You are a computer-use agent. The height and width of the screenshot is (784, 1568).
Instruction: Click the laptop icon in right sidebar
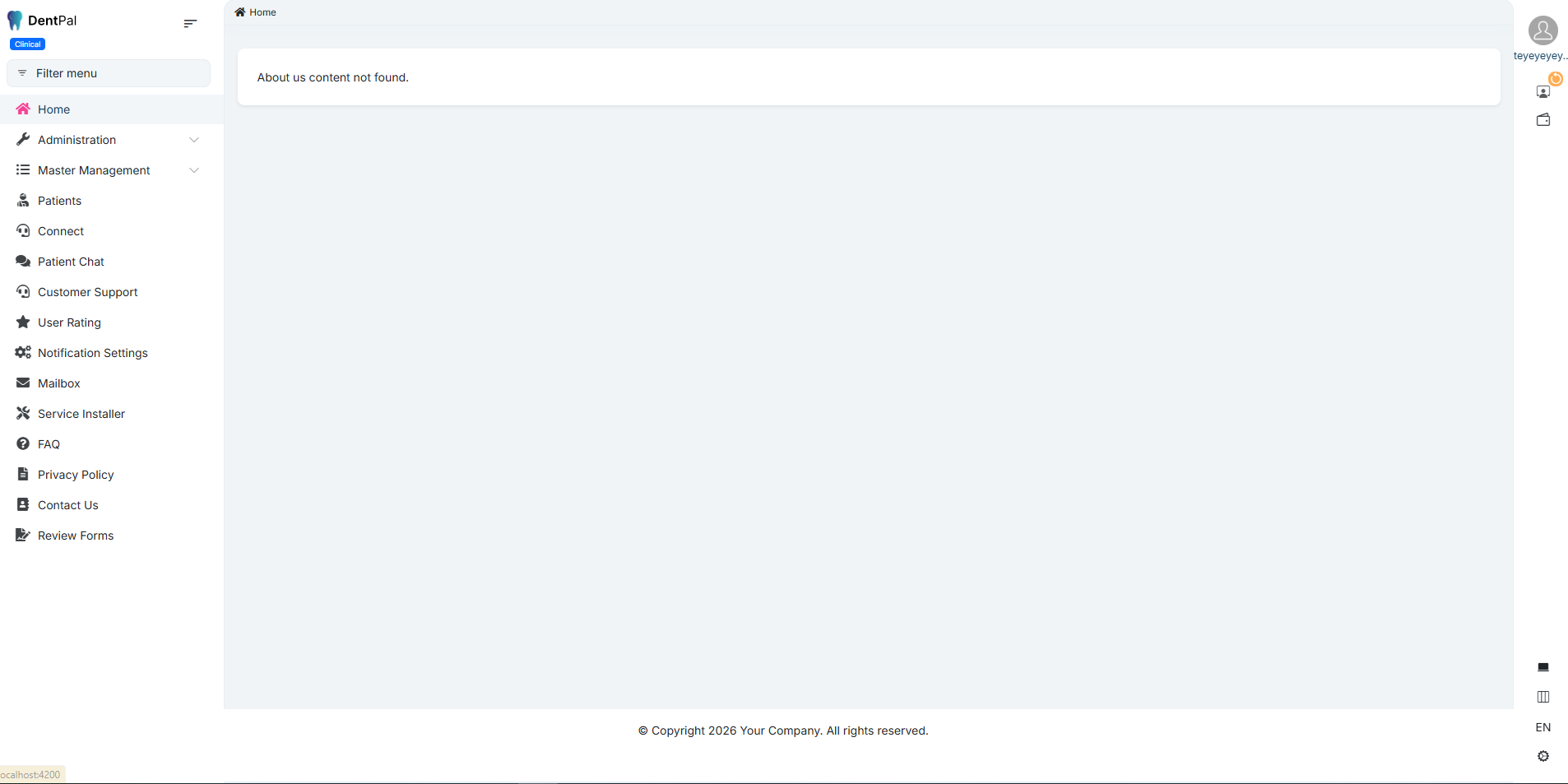coord(1542,667)
